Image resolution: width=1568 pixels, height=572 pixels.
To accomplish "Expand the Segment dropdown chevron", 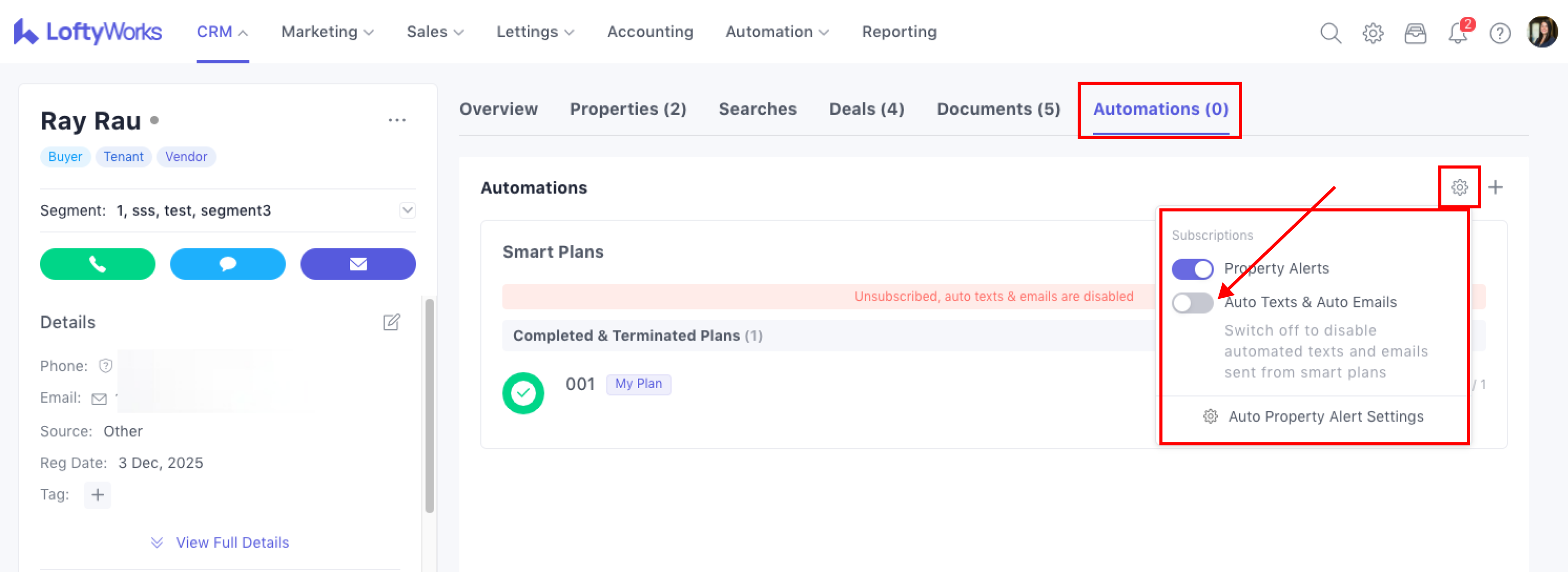I will tap(407, 210).
